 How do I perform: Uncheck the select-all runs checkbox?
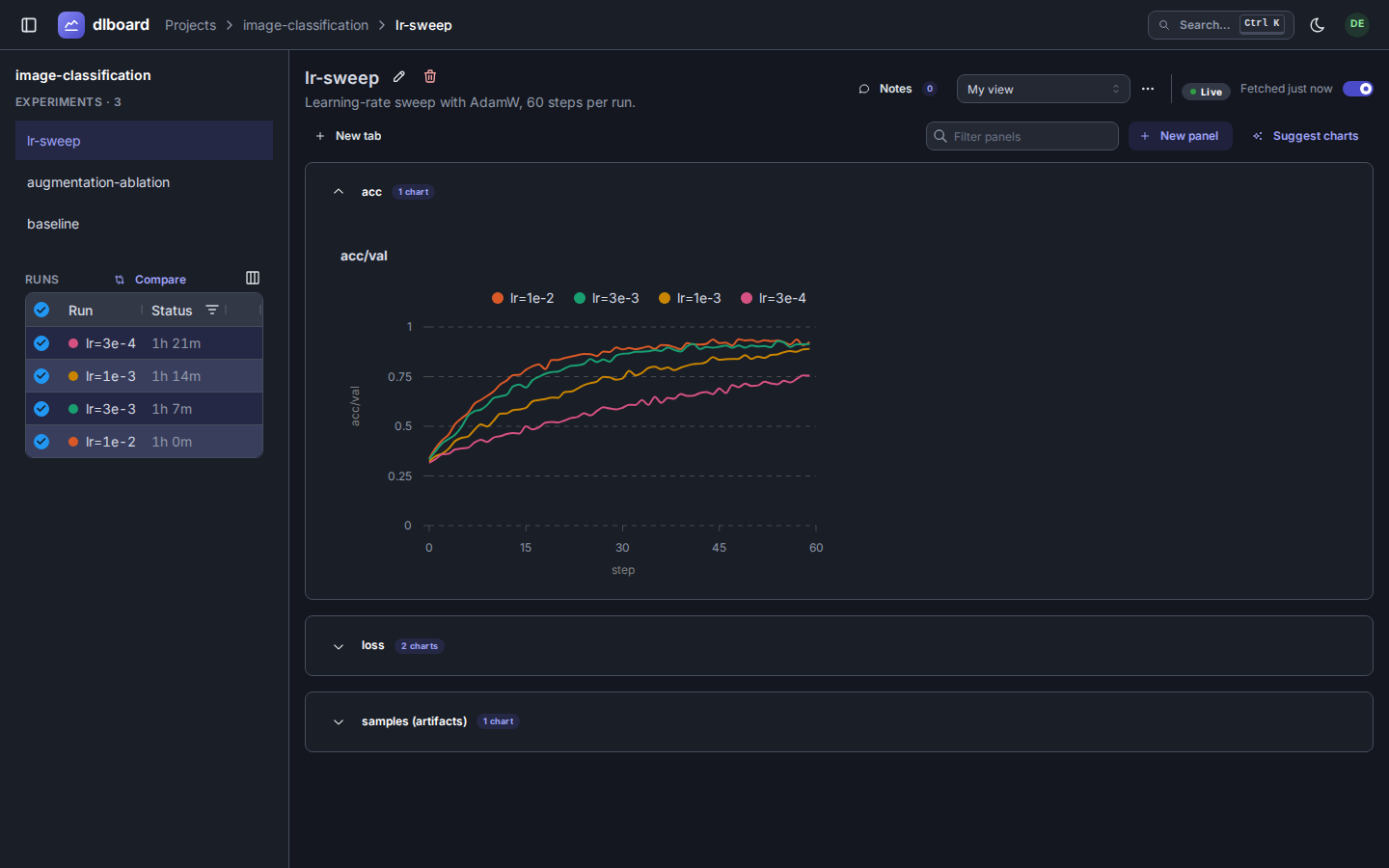[41, 310]
